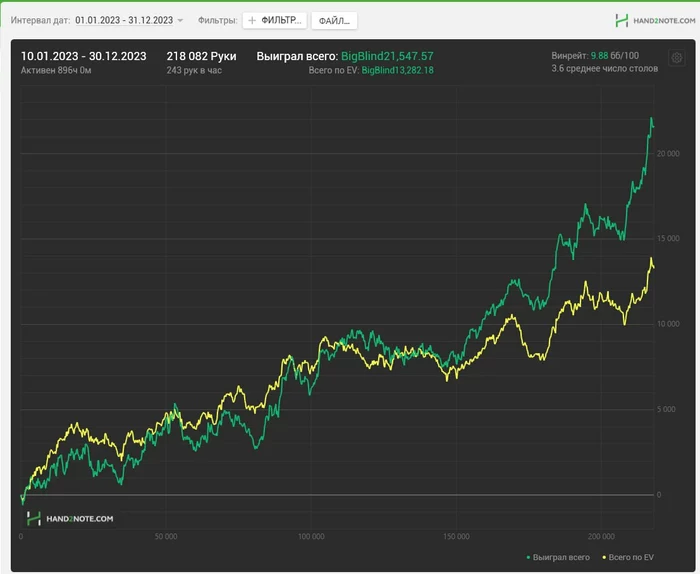The height and width of the screenshot is (574, 700).
Task: Click the BigBlind21,547.57 total winnings value
Action: pyautogui.click(x=387, y=56)
